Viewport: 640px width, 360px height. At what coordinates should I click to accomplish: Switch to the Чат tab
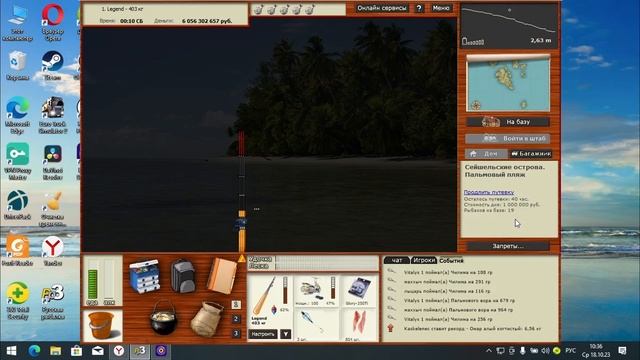point(396,260)
